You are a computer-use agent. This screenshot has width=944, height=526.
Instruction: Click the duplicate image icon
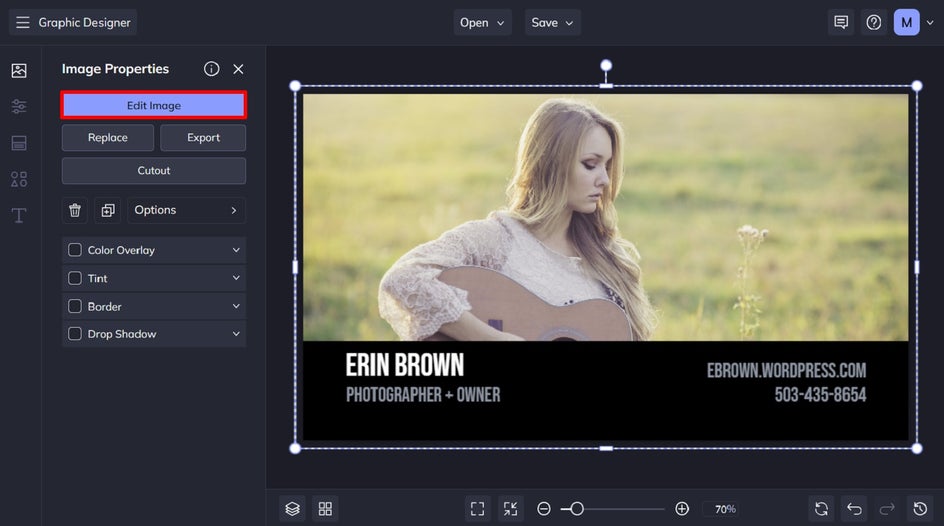tap(108, 210)
